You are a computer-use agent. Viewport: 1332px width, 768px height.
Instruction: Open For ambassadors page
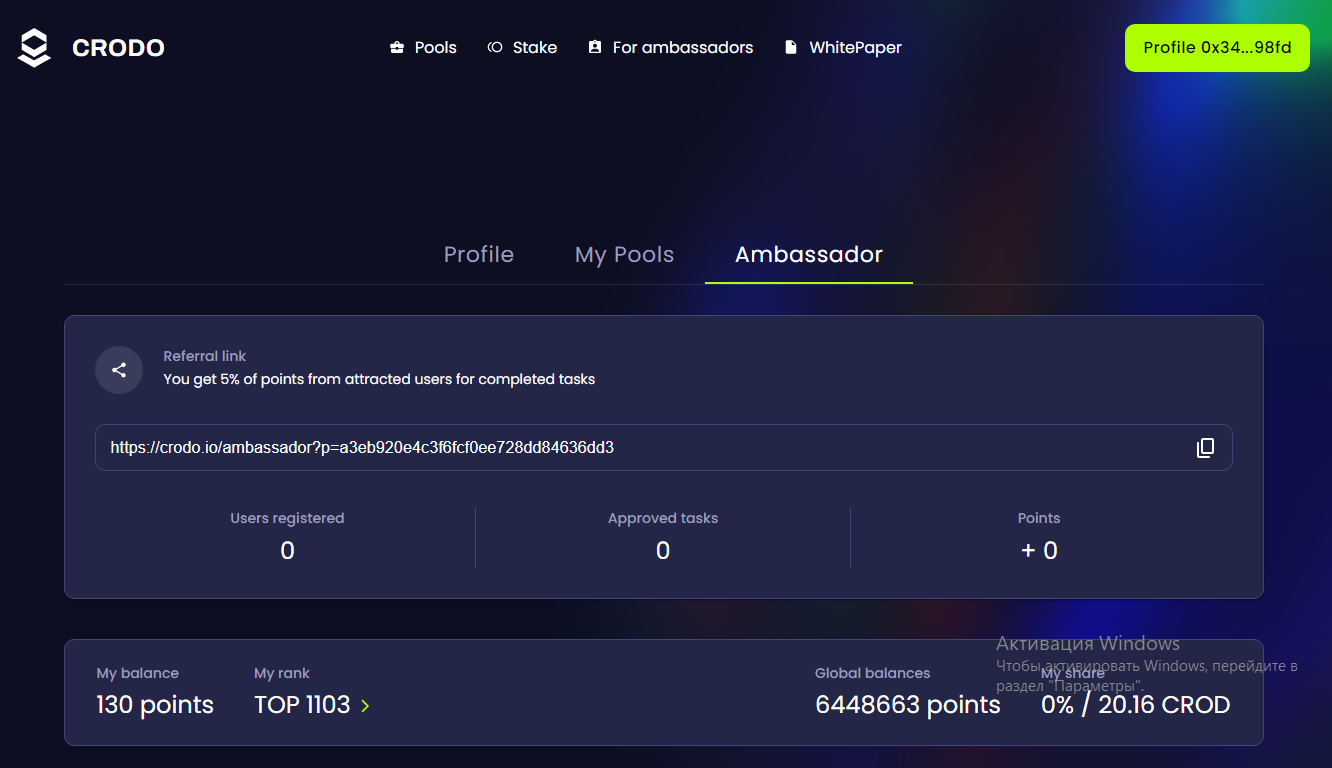pyautogui.click(x=671, y=47)
